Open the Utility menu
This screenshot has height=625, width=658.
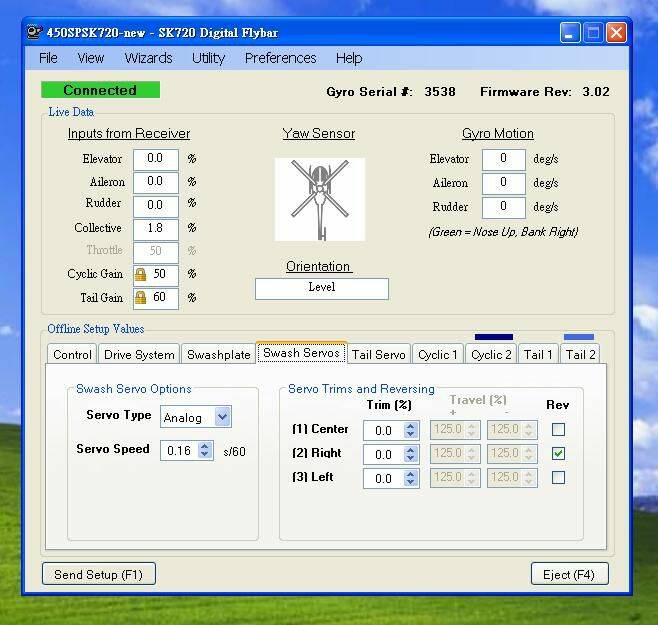[208, 58]
